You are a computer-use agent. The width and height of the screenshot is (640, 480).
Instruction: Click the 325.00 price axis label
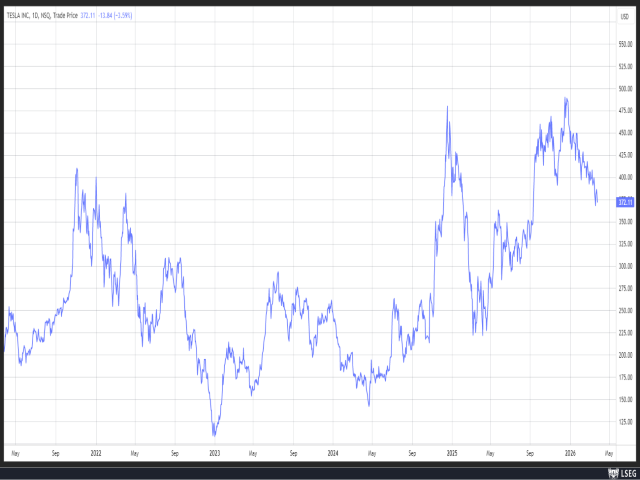click(x=626, y=244)
